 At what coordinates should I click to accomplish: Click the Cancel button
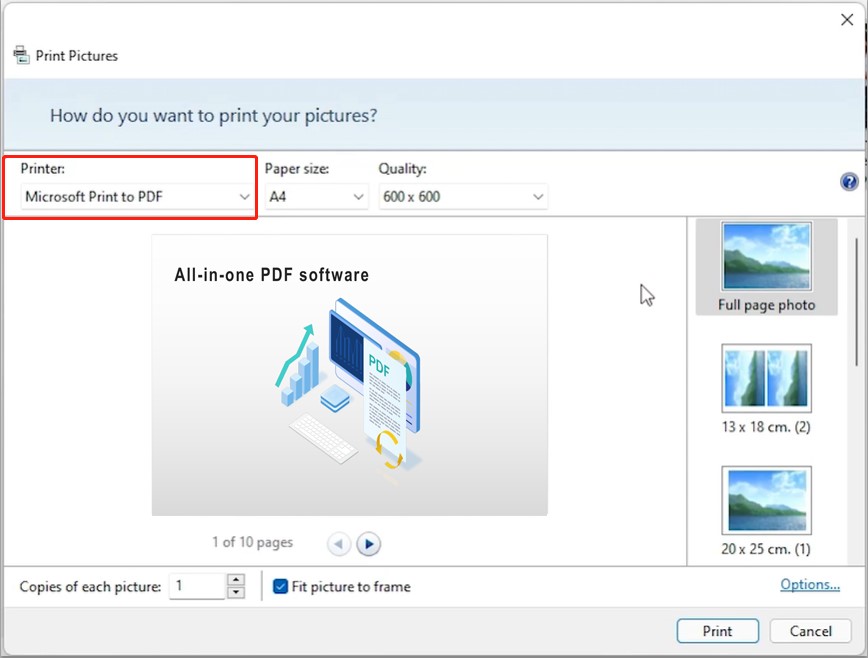[x=810, y=631]
